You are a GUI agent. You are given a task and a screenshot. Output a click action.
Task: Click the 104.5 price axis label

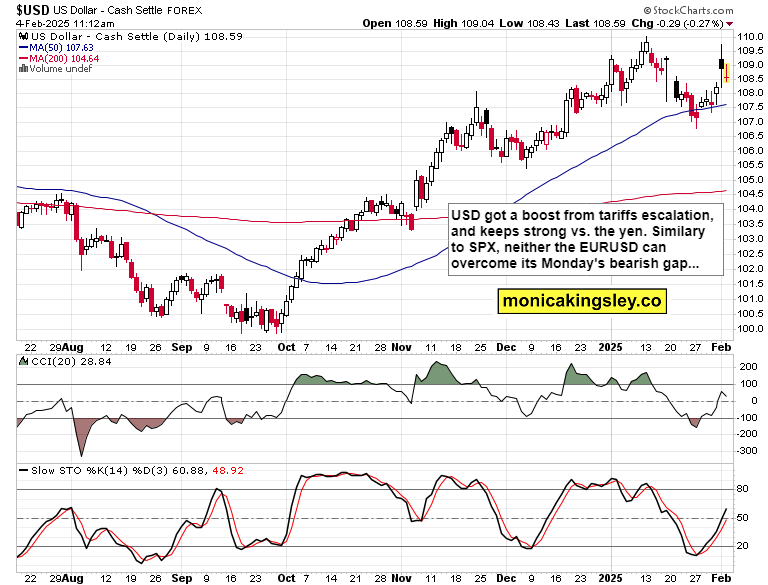[x=750, y=194]
